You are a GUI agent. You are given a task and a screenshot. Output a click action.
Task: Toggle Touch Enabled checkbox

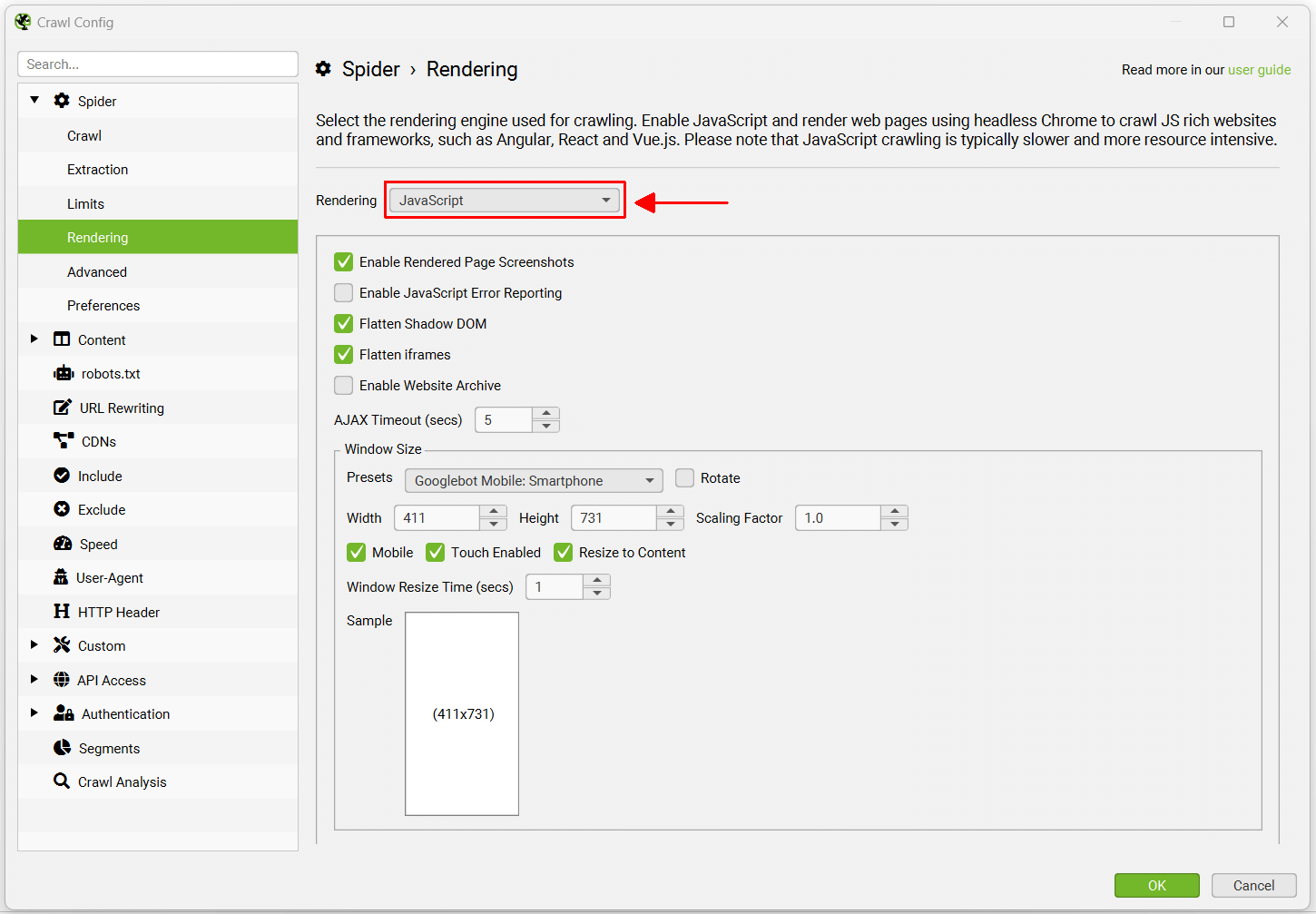436,553
